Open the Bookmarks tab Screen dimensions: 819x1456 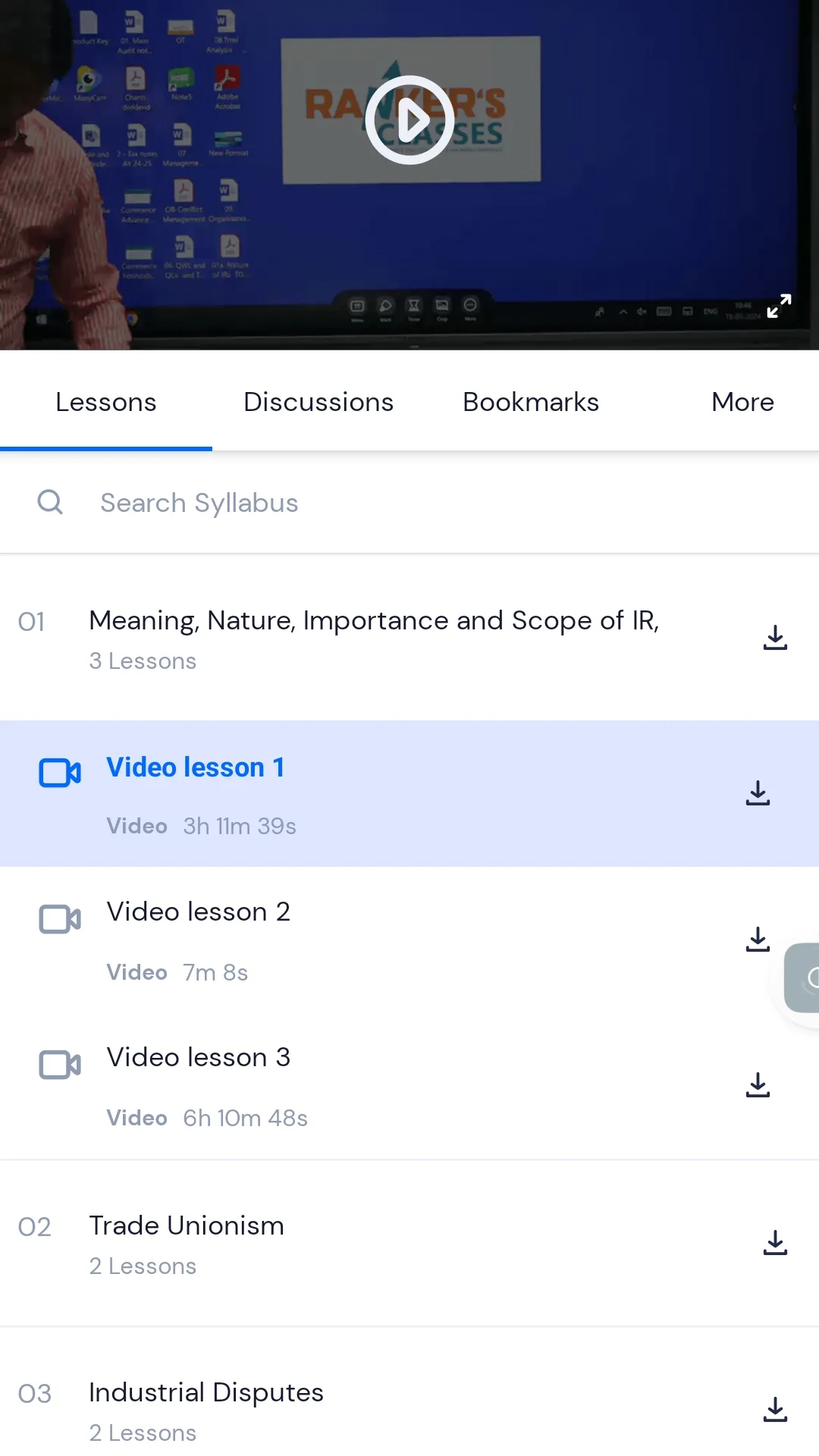[x=531, y=402]
